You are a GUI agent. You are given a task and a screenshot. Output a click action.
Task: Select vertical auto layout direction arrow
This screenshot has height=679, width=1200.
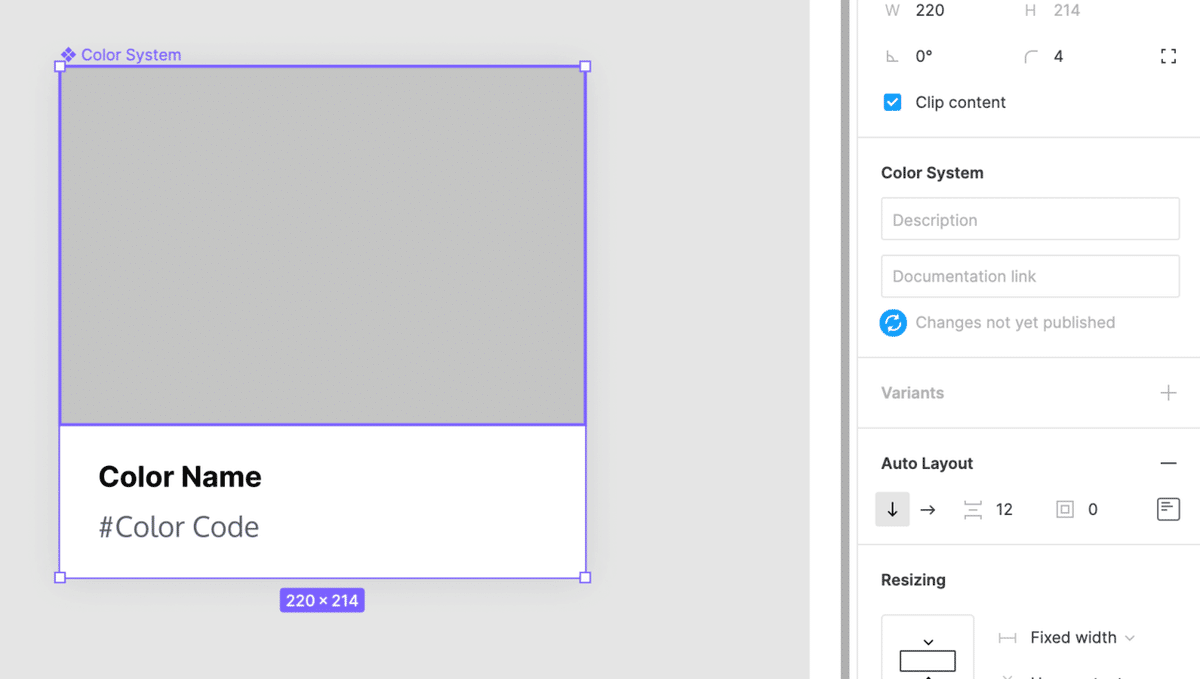click(x=892, y=509)
